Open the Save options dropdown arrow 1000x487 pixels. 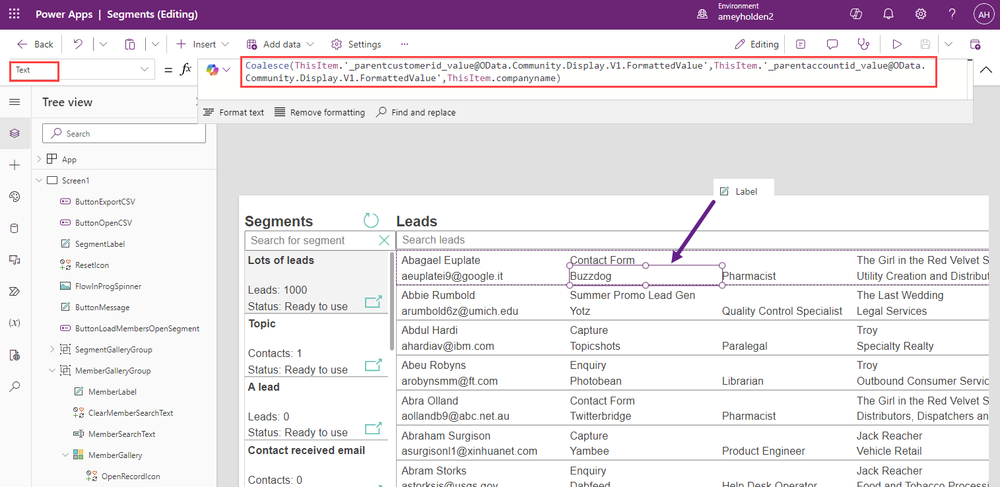point(948,44)
